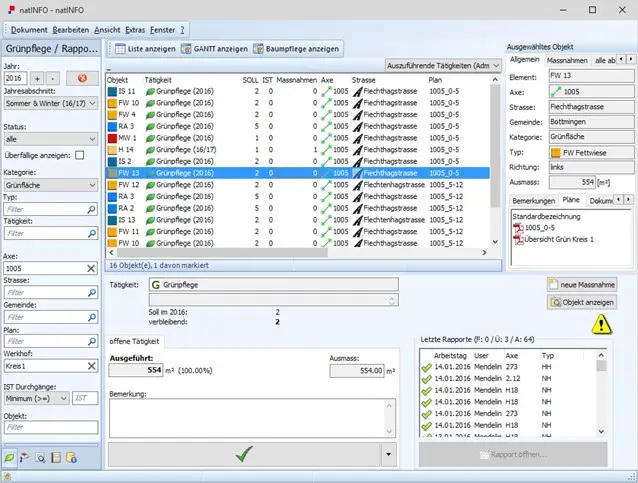Sort by the Strasse column header

click(363, 80)
